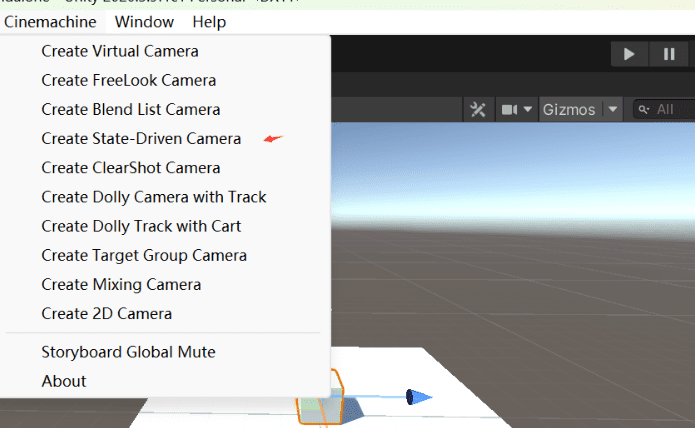
Task: Select Create Target Group Camera
Action: [144, 255]
